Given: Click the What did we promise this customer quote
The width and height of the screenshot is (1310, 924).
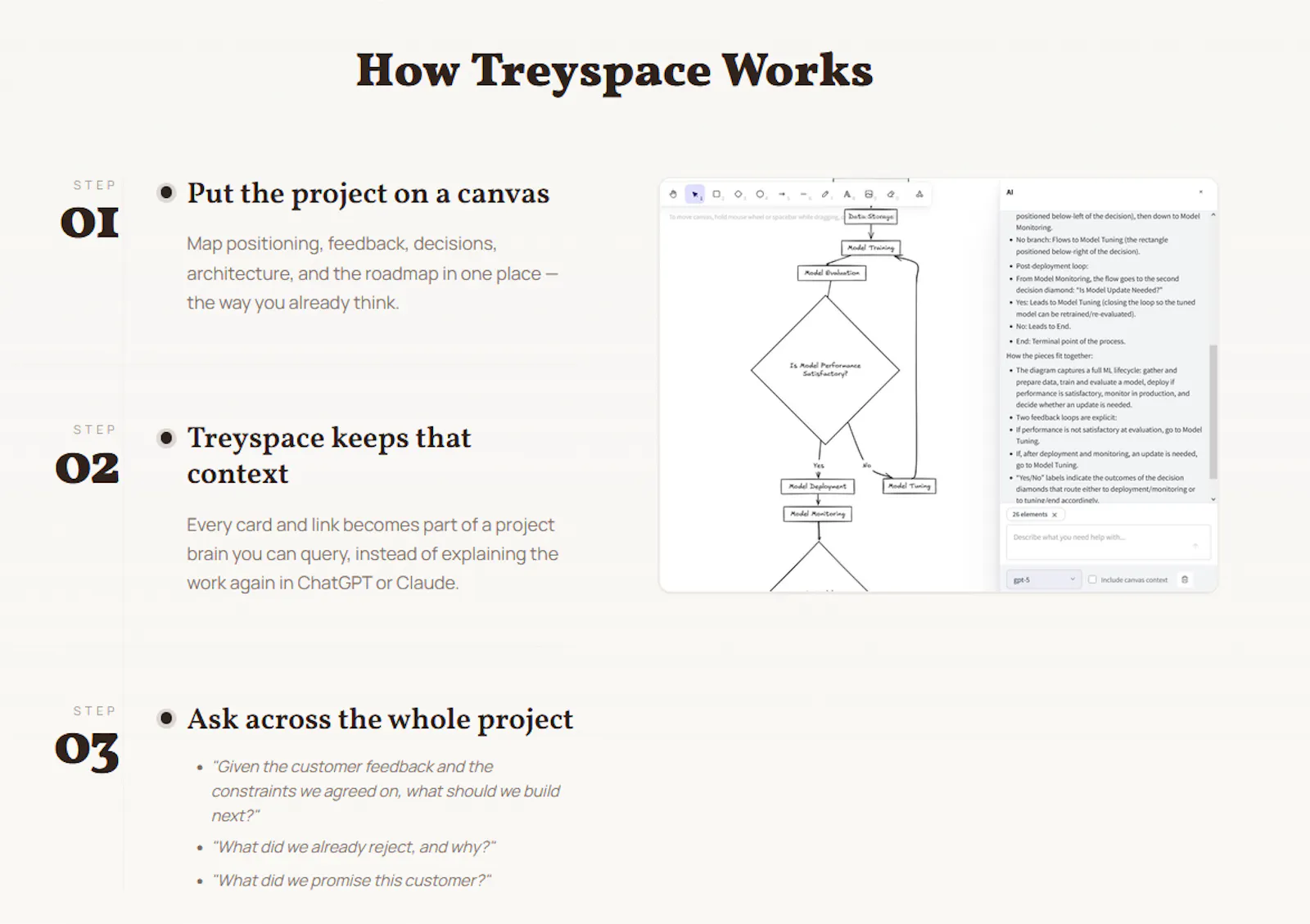Looking at the screenshot, I should click(x=352, y=881).
